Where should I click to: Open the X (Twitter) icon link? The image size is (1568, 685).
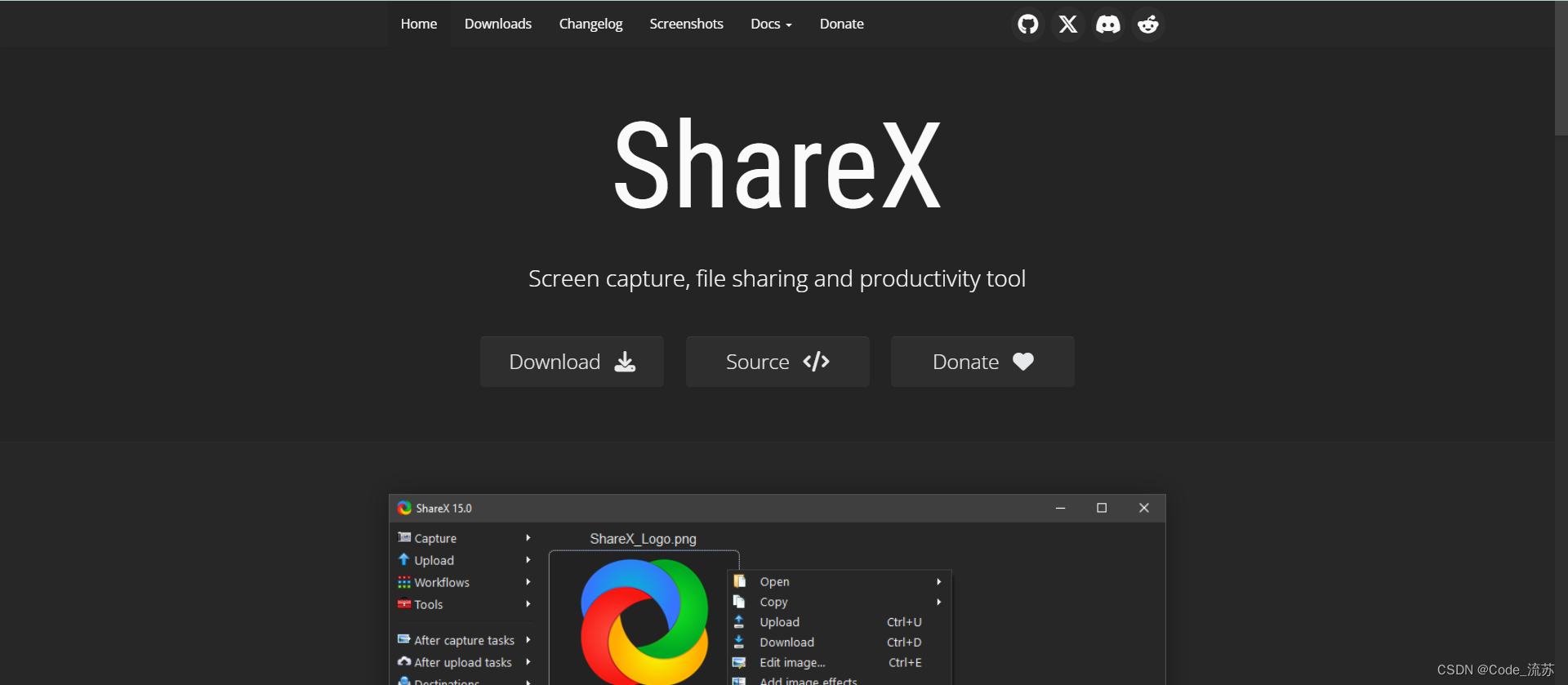click(1068, 24)
